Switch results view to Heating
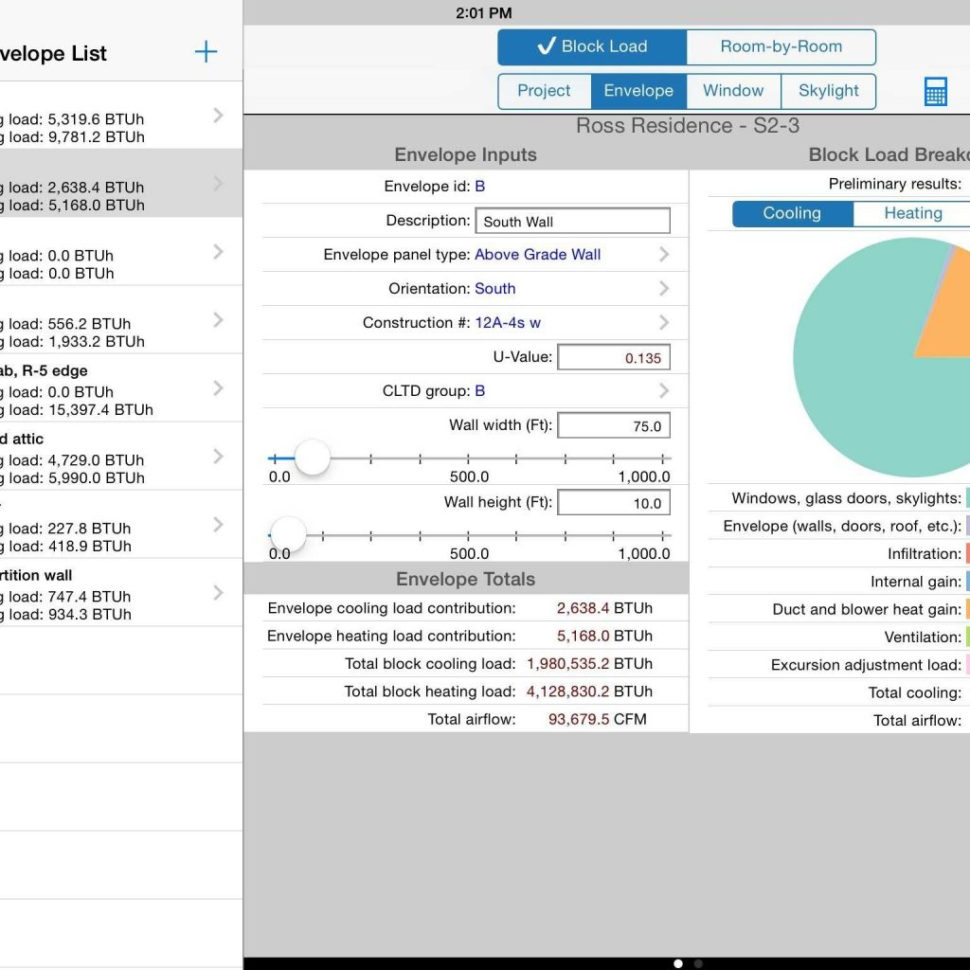The image size is (970, 970). (x=912, y=213)
